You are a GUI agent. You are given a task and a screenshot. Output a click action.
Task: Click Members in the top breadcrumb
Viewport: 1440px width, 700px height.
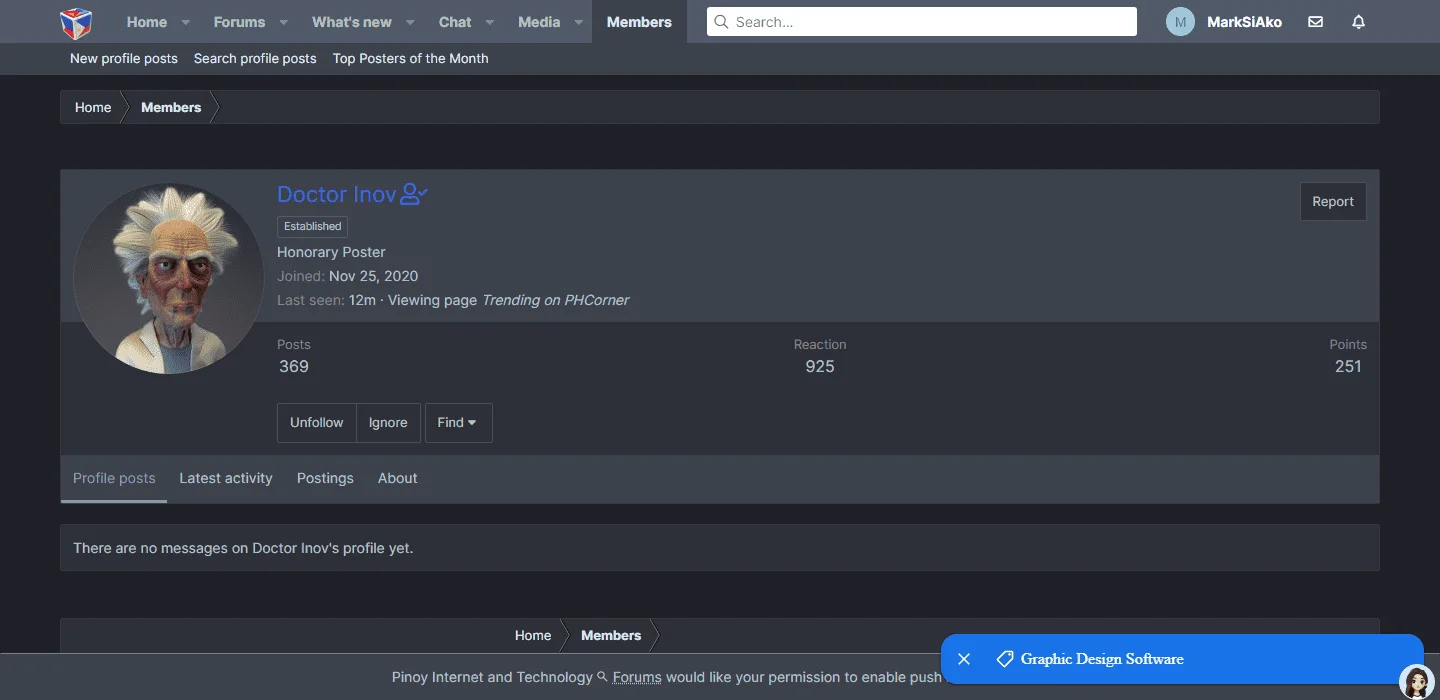coord(171,107)
